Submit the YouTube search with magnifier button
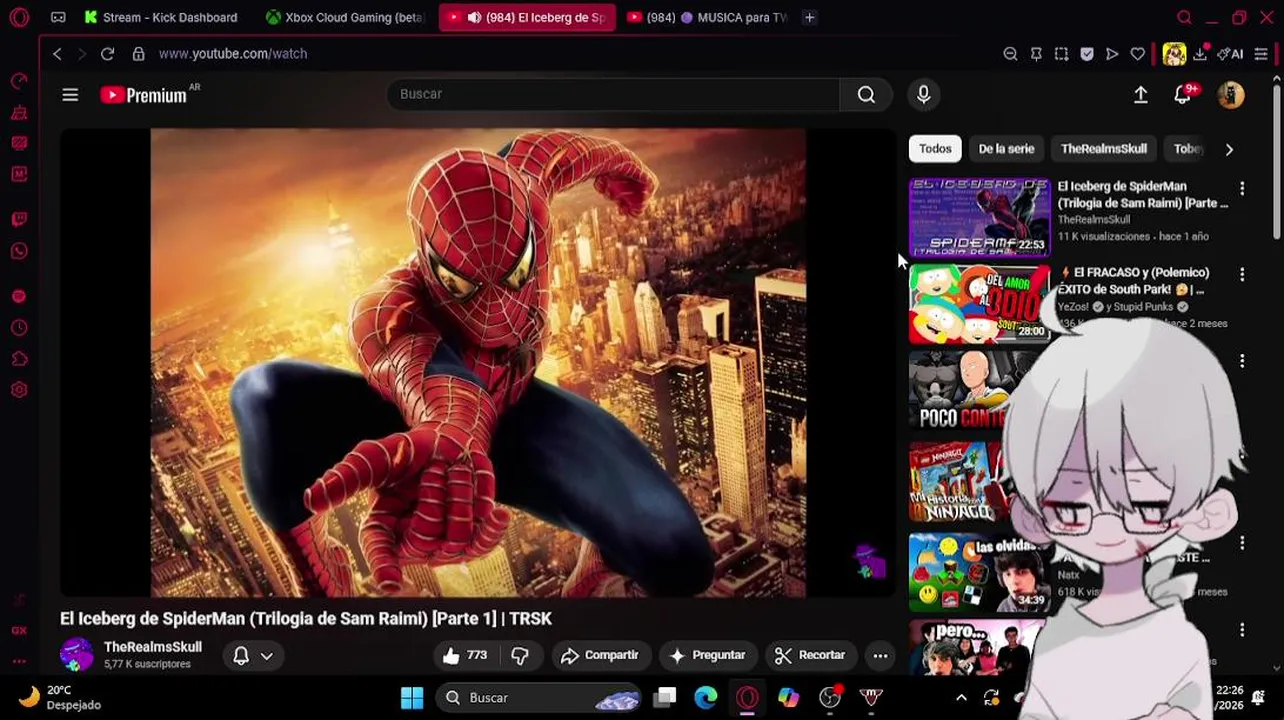This screenshot has height=720, width=1284. coord(866,94)
